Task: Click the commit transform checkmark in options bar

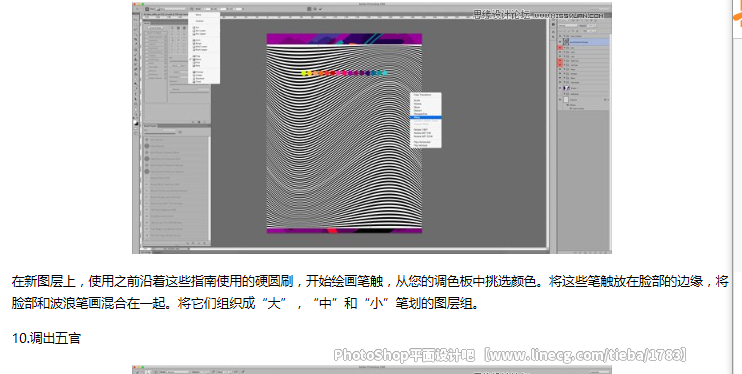Action: (321, 9)
